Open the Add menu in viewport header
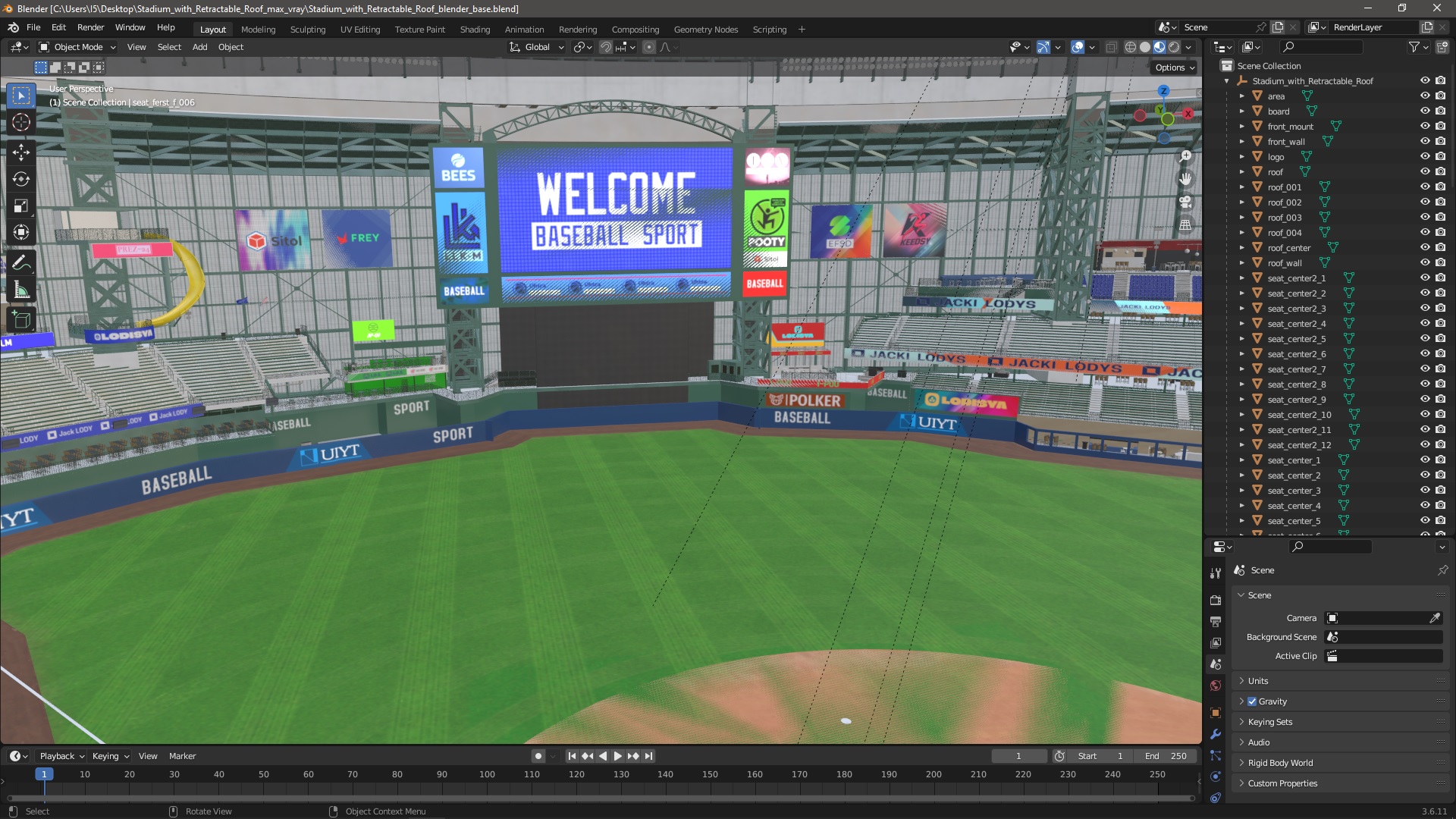This screenshot has width=1456, height=819. [199, 47]
